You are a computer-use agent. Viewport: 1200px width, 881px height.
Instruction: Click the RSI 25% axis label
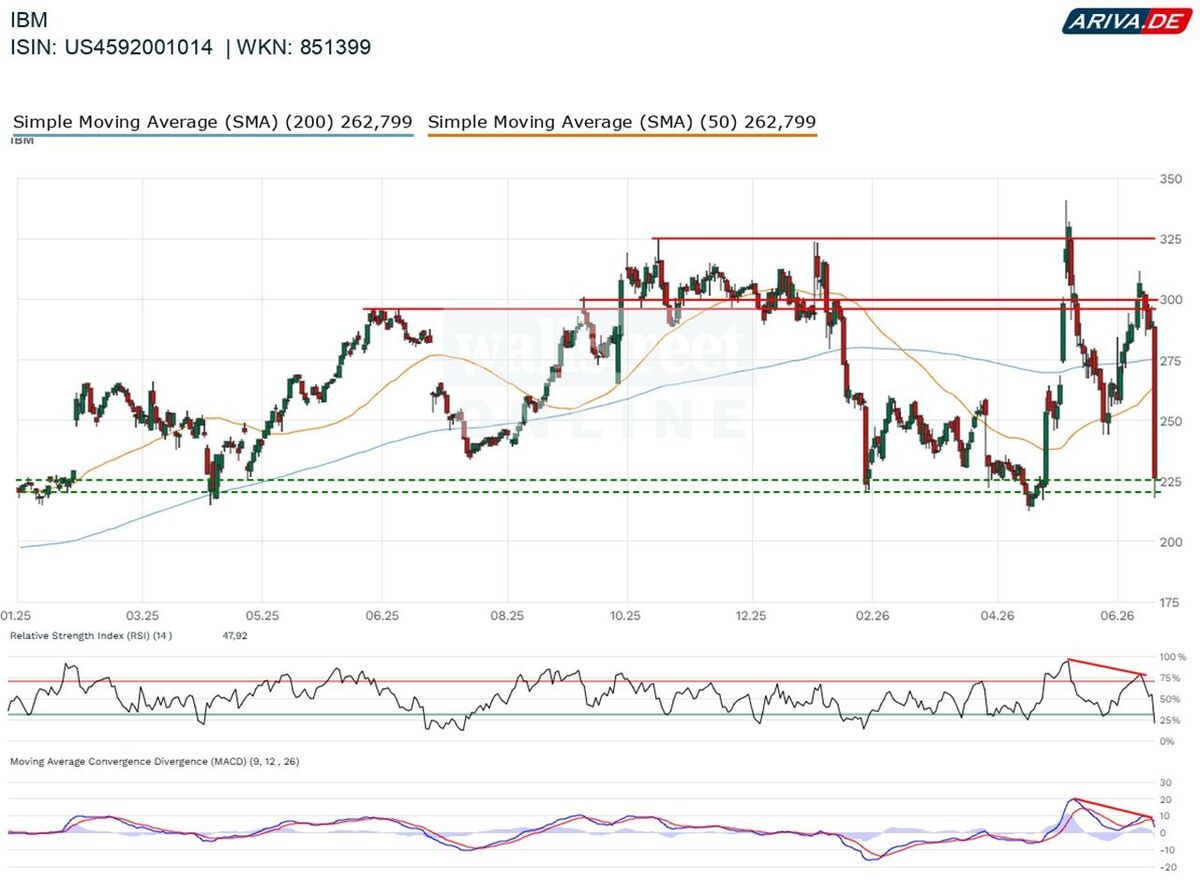(x=1168, y=721)
